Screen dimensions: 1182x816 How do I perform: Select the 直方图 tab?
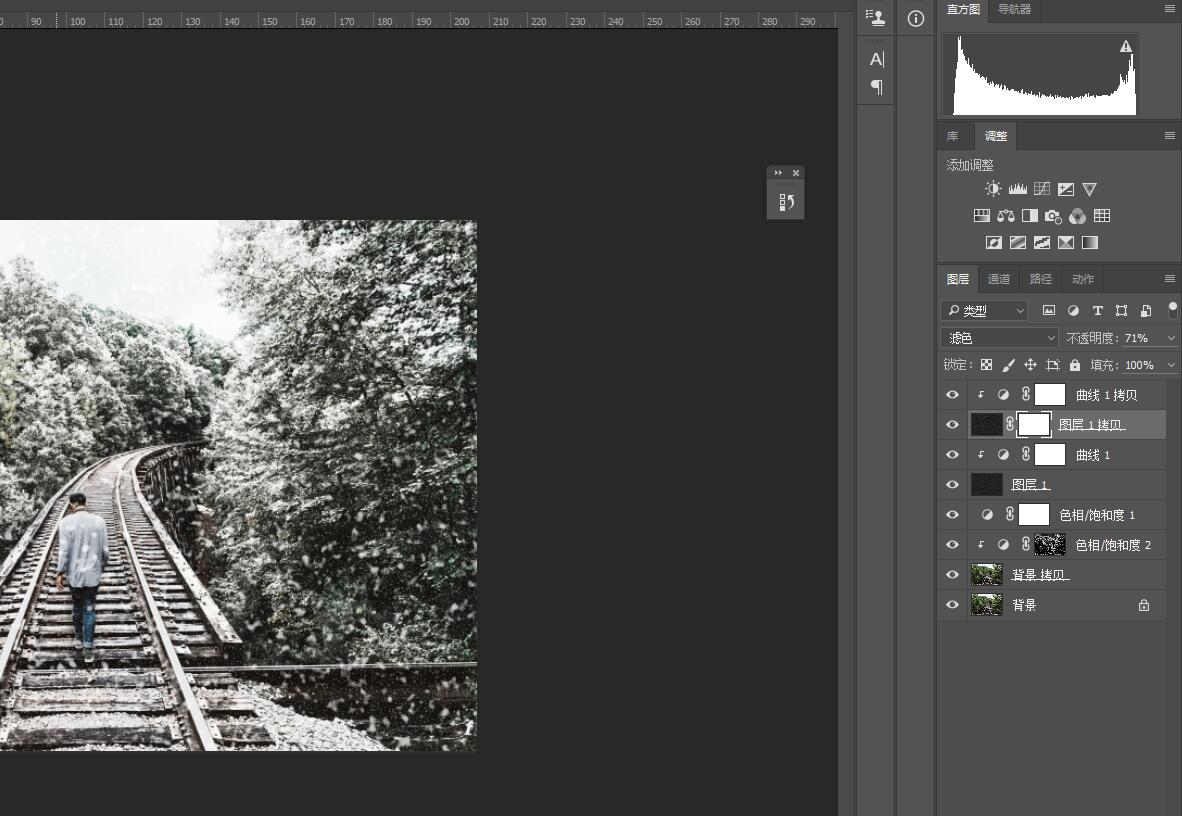click(963, 9)
